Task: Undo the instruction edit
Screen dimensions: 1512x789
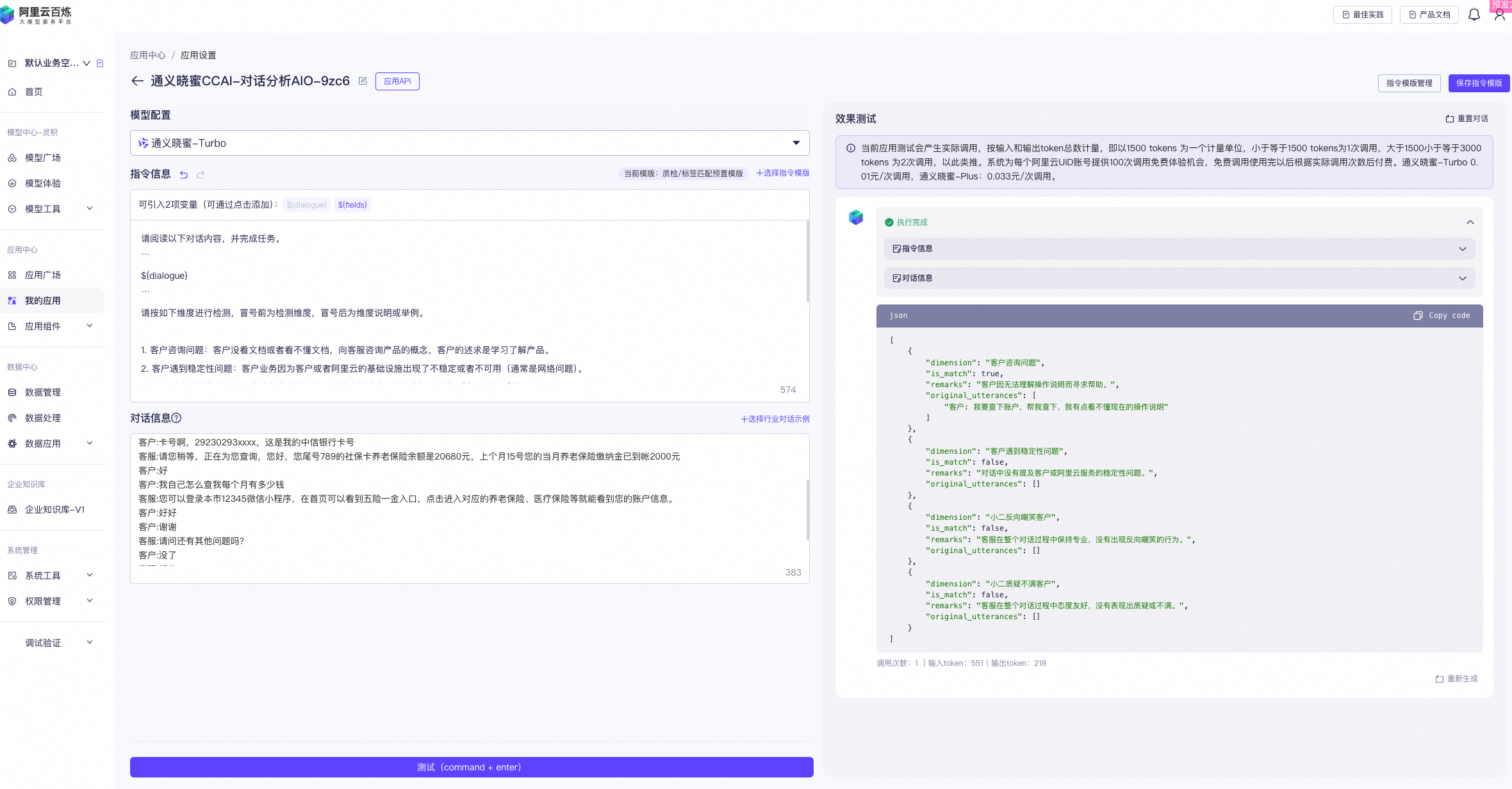Action: point(184,174)
